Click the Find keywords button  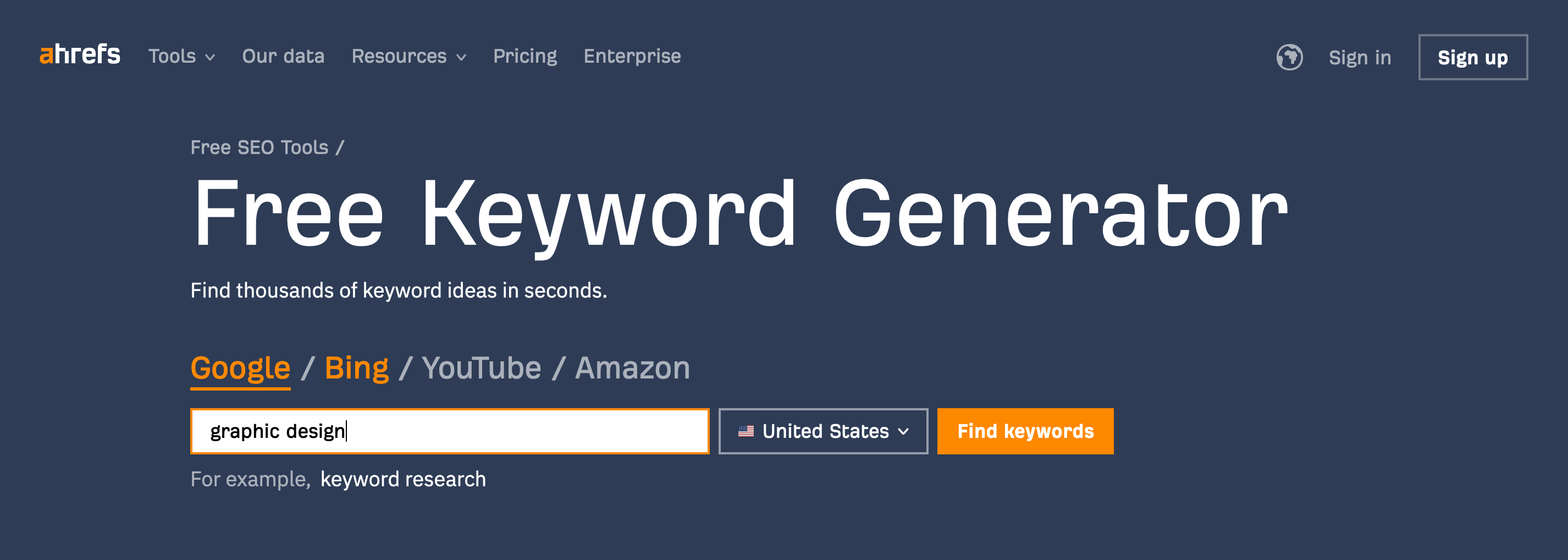click(x=1025, y=431)
